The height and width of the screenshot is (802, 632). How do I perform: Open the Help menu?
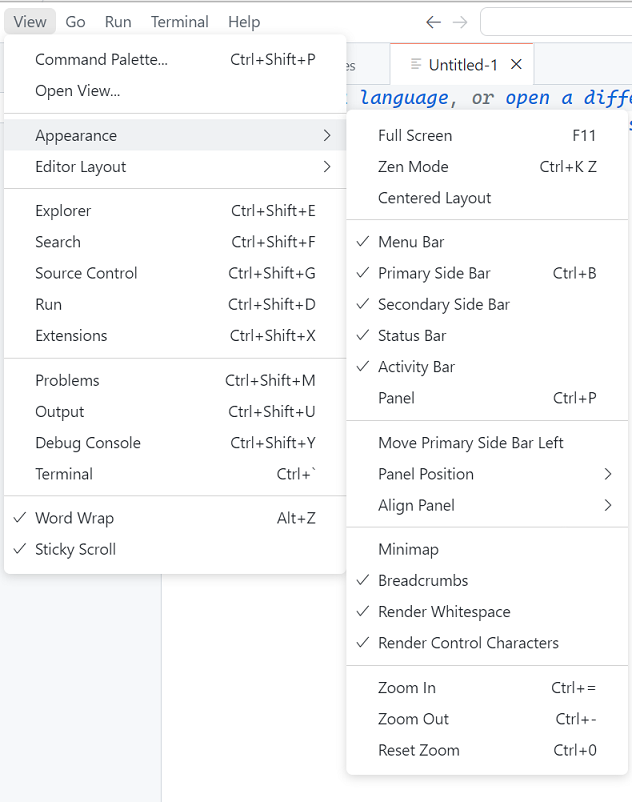click(x=243, y=21)
